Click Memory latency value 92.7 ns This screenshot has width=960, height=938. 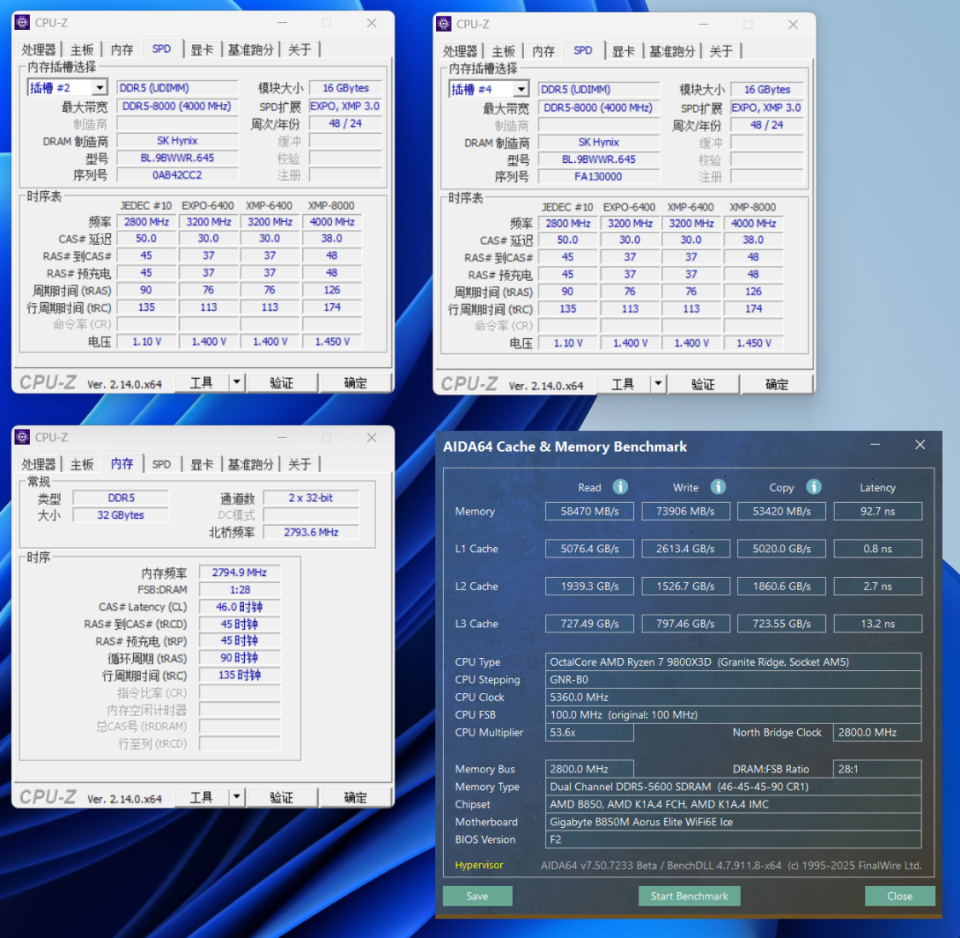coord(878,511)
